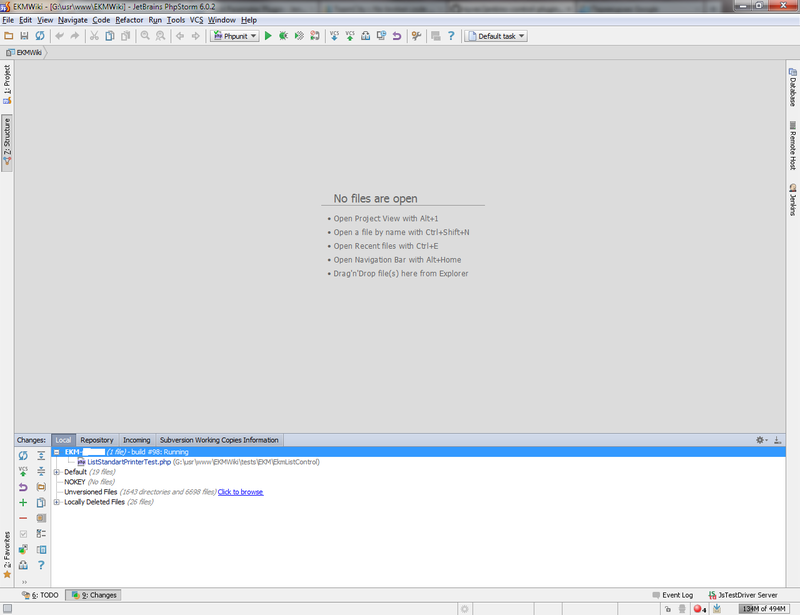The image size is (800, 615).
Task: Open the Navigate menu
Action: [72, 20]
